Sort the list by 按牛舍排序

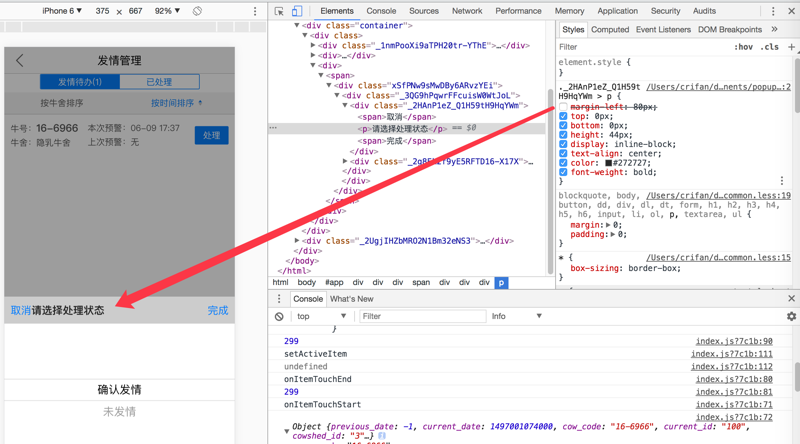[x=62, y=103]
